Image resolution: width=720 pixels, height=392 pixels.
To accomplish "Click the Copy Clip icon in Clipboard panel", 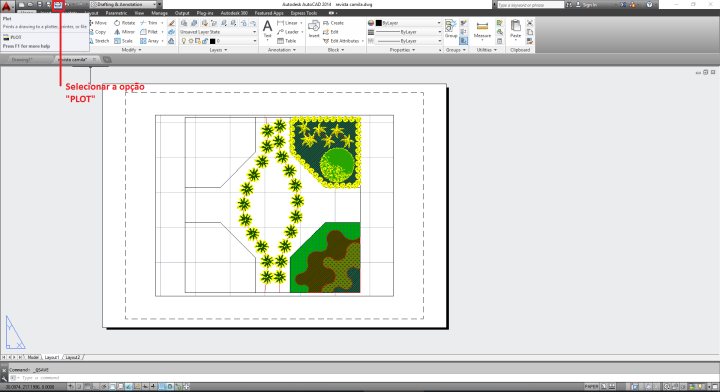I will [529, 32].
